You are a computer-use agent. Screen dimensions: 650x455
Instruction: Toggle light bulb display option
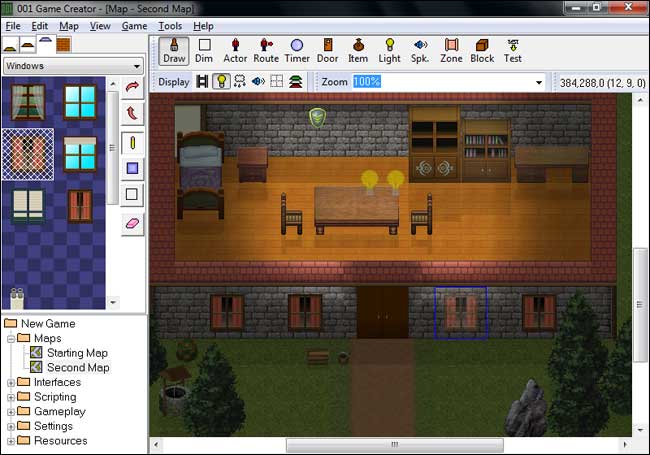pos(221,82)
